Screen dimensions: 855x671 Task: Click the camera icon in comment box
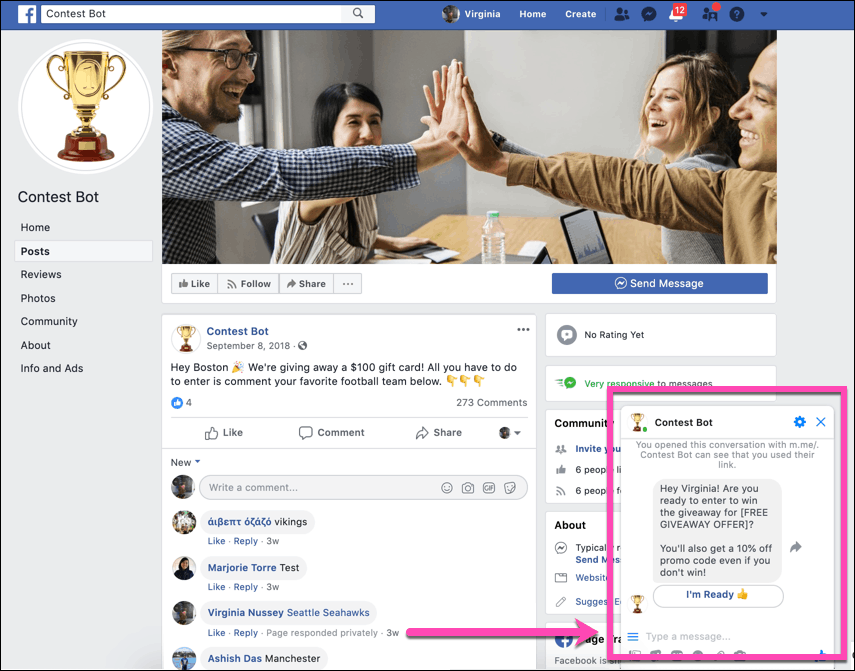[468, 488]
